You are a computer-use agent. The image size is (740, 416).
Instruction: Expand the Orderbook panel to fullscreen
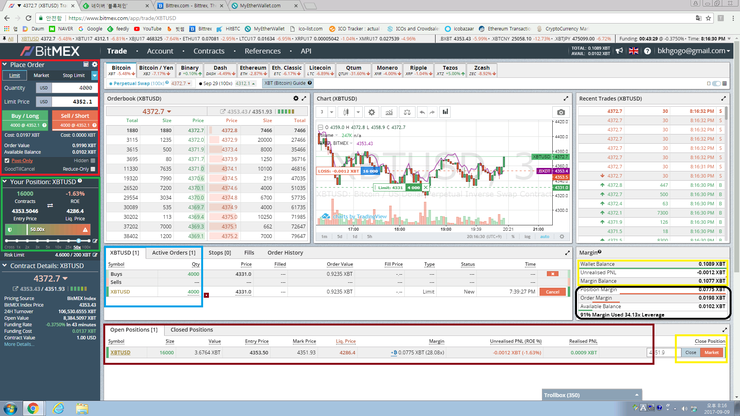pos(304,98)
